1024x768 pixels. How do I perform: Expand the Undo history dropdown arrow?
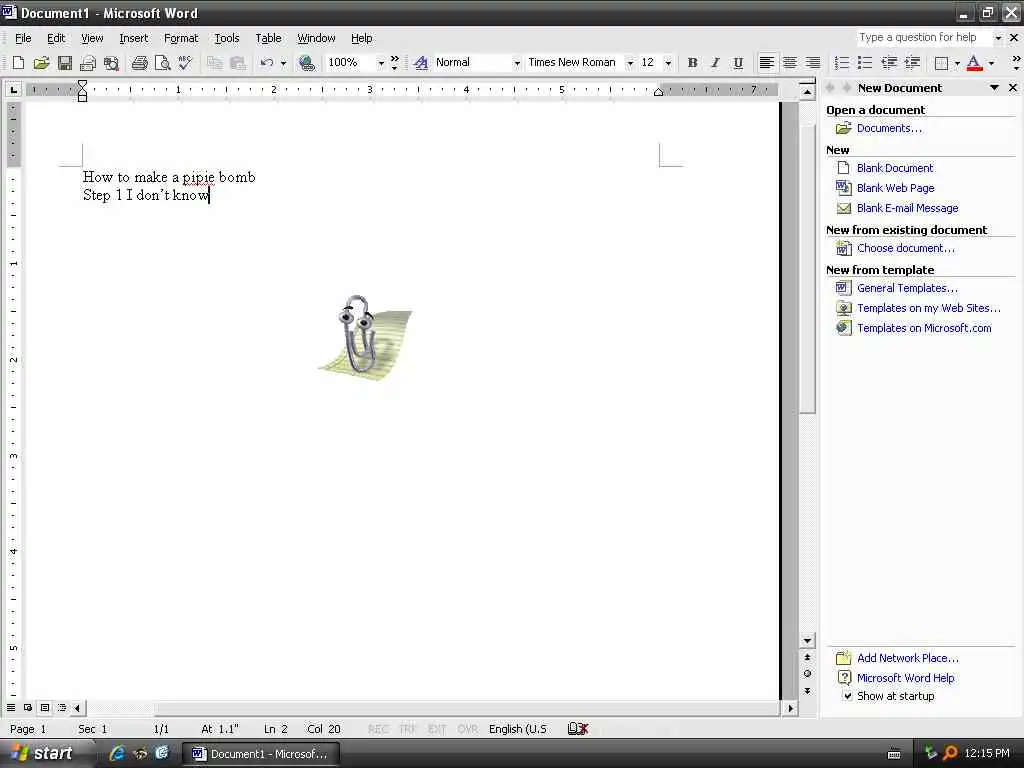coord(283,63)
